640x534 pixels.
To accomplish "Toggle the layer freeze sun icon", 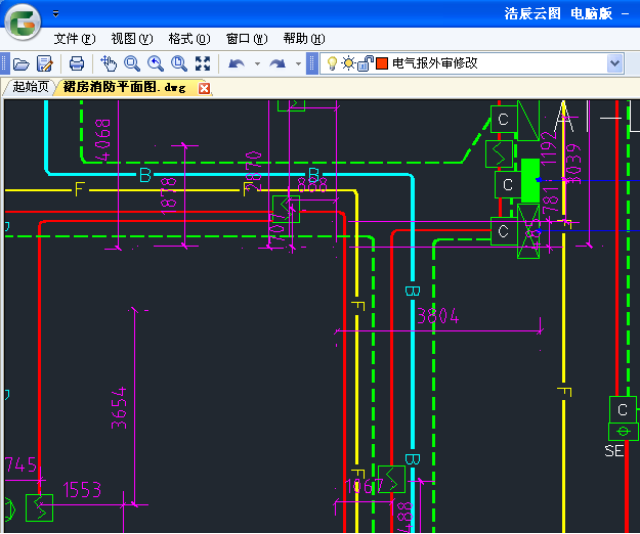I will (x=348, y=63).
